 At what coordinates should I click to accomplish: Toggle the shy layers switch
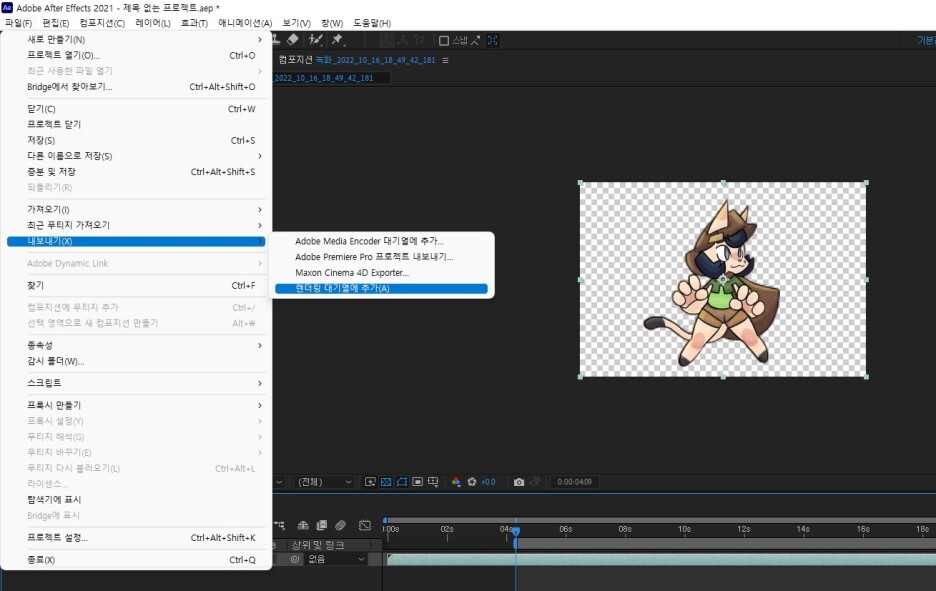[303, 525]
